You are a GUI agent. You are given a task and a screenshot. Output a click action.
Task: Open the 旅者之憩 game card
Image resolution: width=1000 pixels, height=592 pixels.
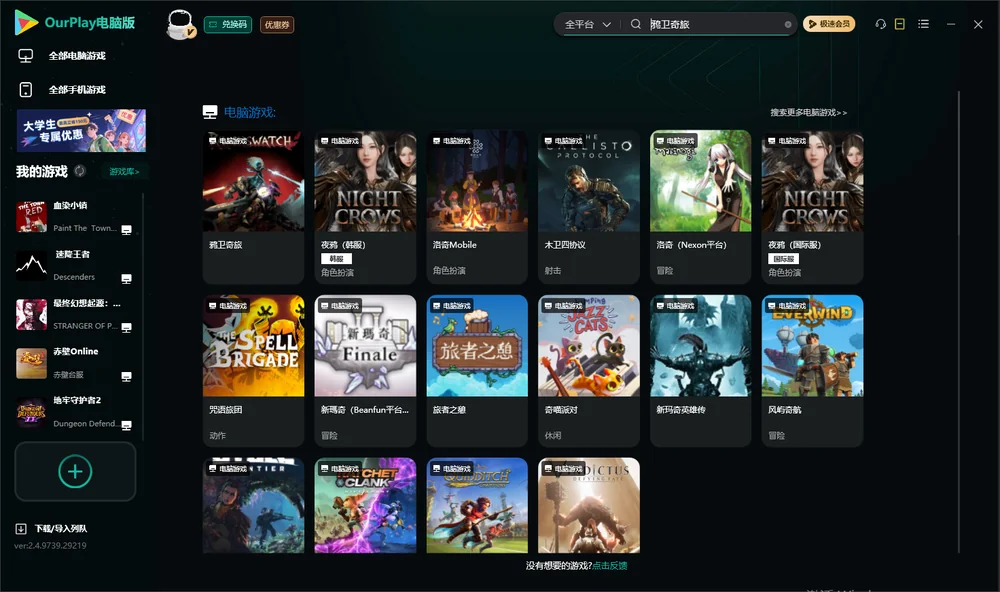(x=477, y=371)
